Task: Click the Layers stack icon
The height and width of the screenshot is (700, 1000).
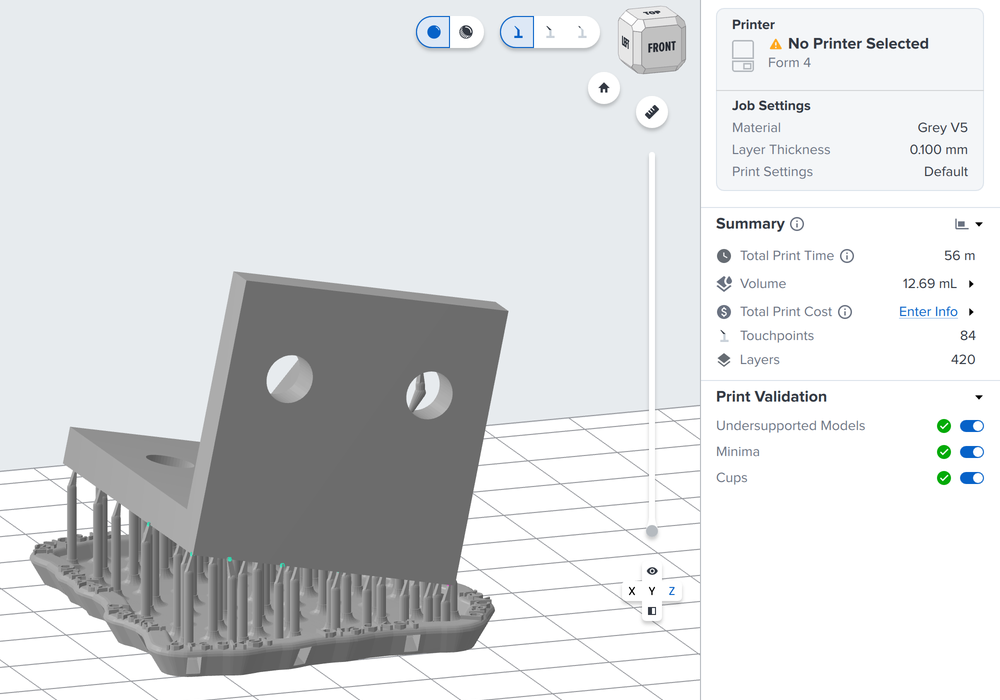Action: [x=724, y=360]
